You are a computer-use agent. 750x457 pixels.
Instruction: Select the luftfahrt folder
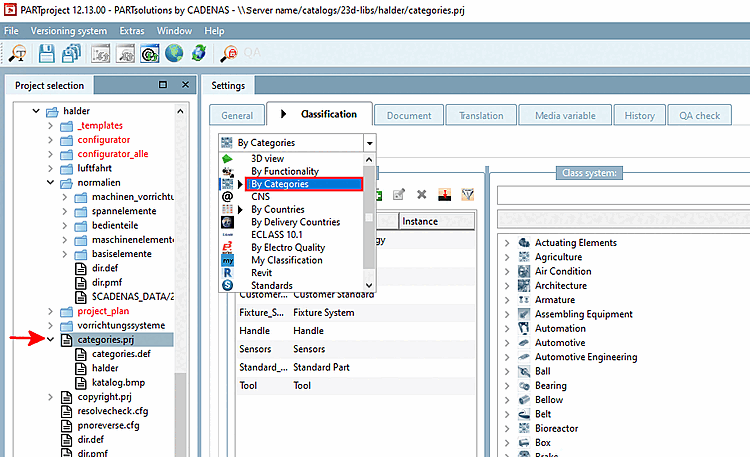point(94,168)
